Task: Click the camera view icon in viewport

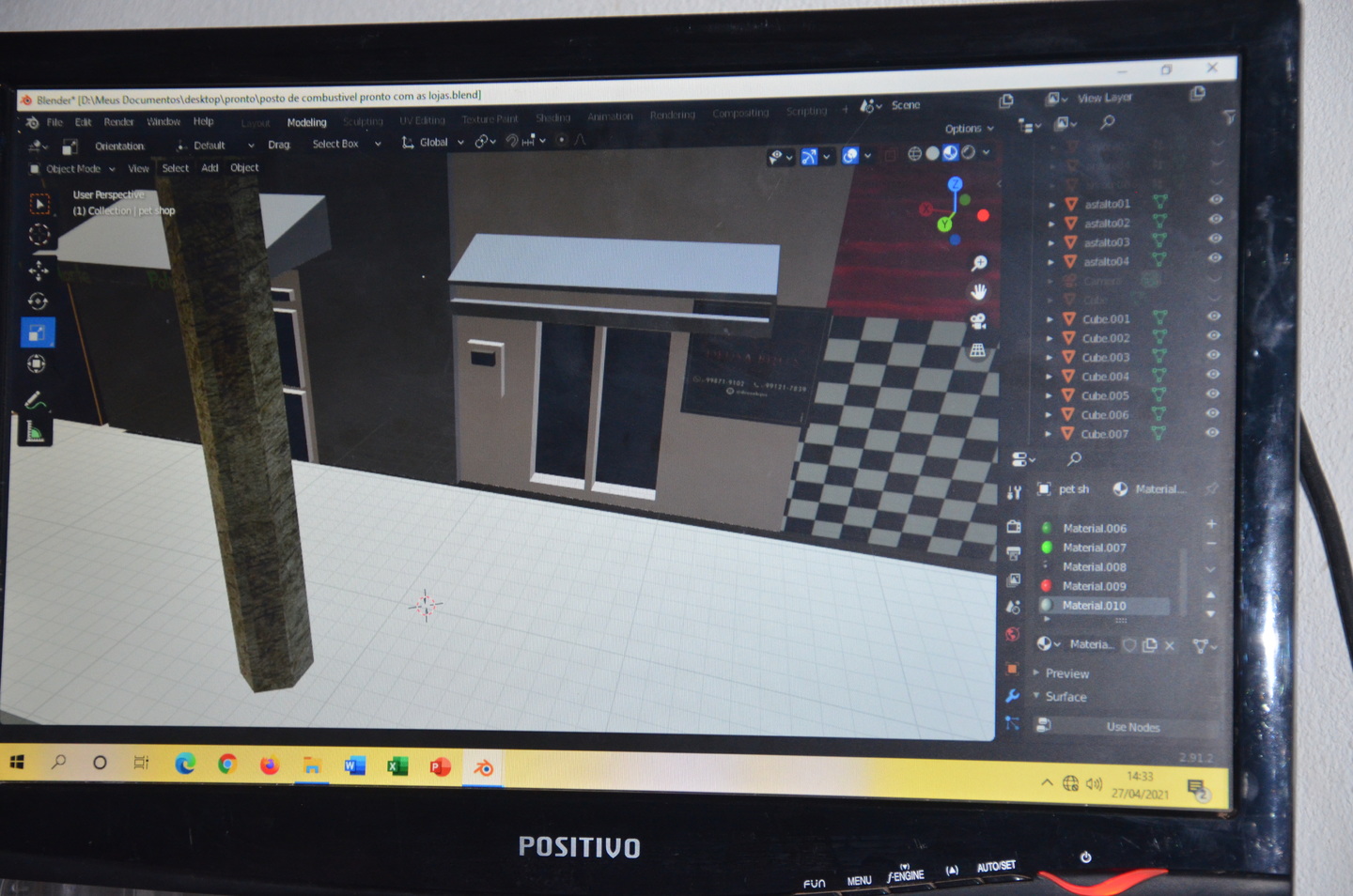Action: 978,321
